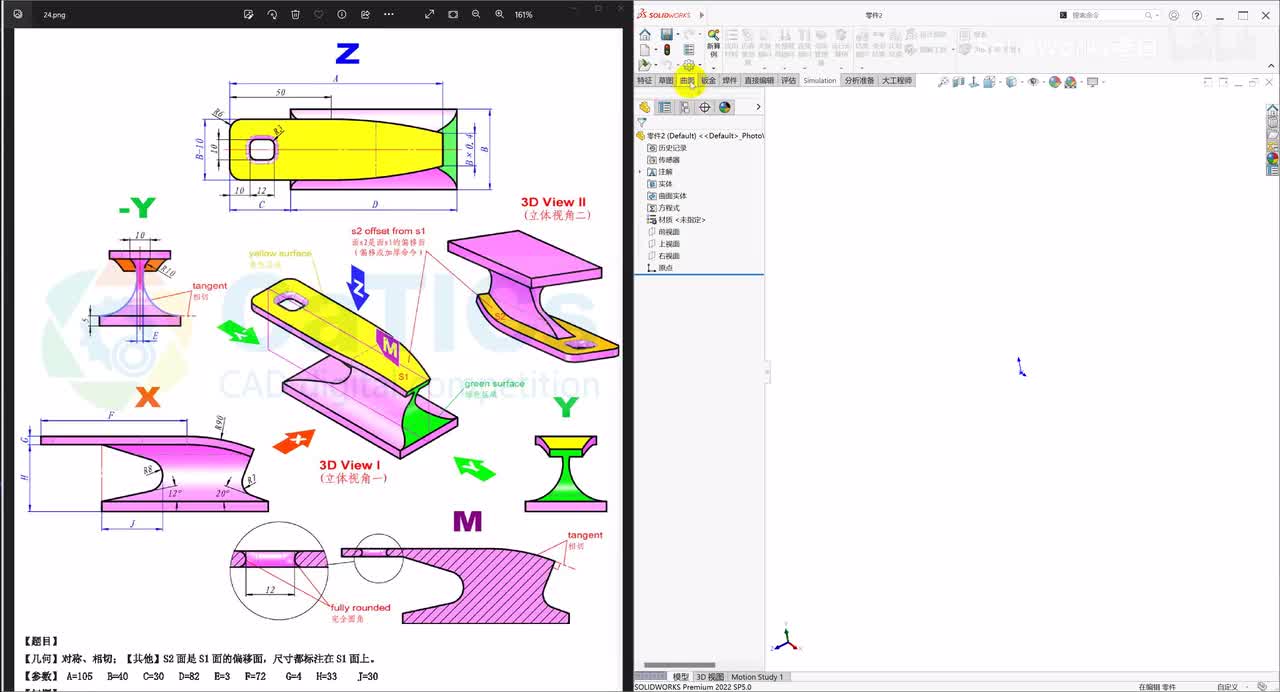Switch to the 分析准备 analysis preparation tab
1280x692 pixels.
coord(859,80)
